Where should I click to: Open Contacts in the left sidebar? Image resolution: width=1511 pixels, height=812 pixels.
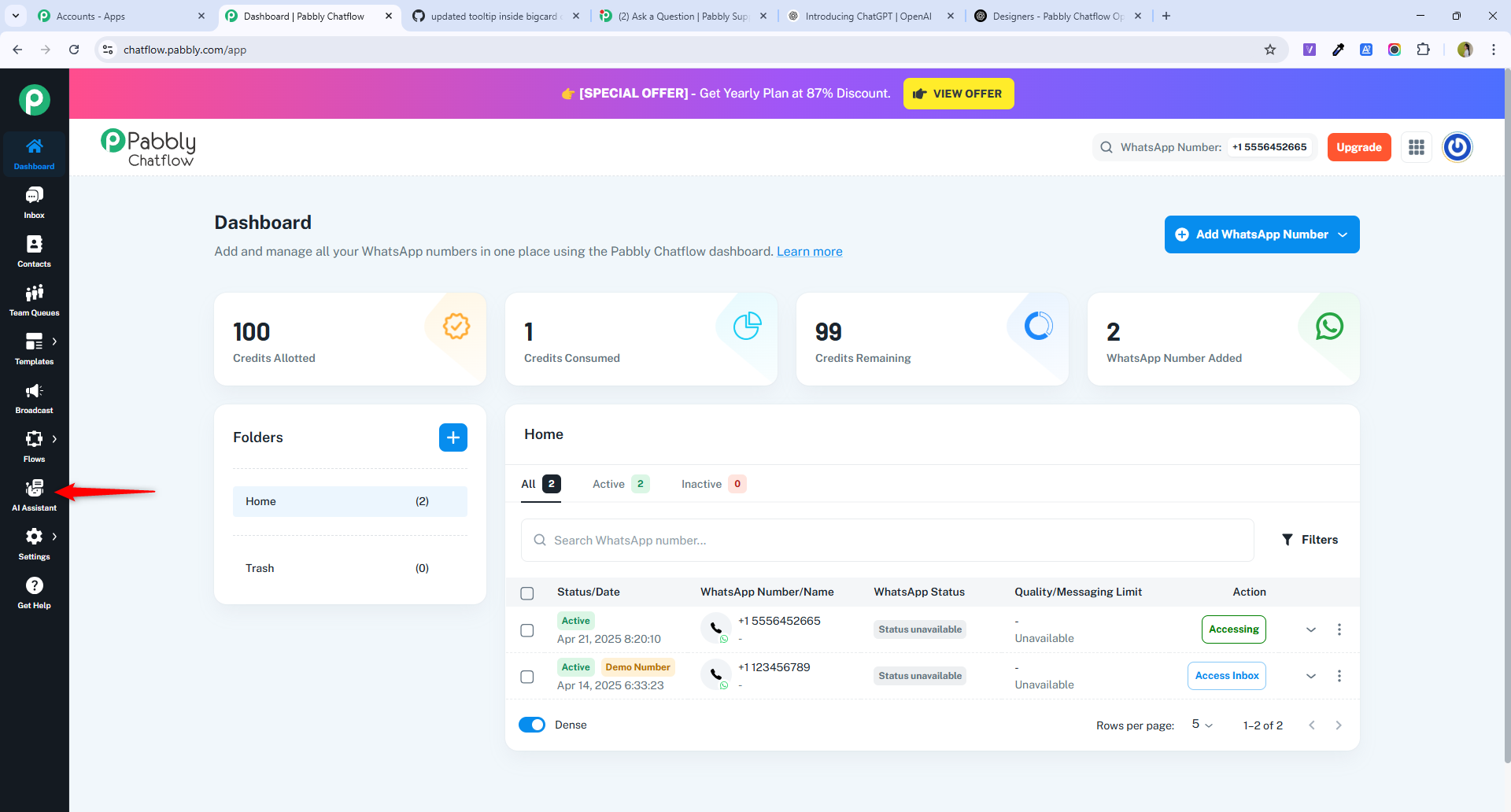click(34, 251)
